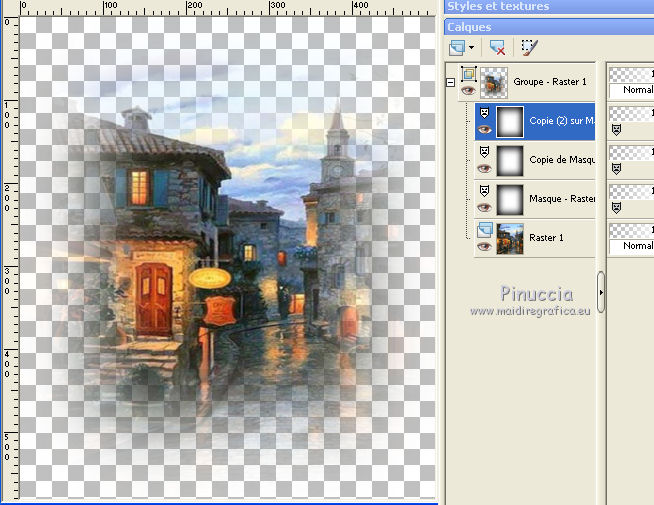Toggle visibility of Masque - Raster layer
This screenshot has height=505, width=654.
[x=484, y=207]
